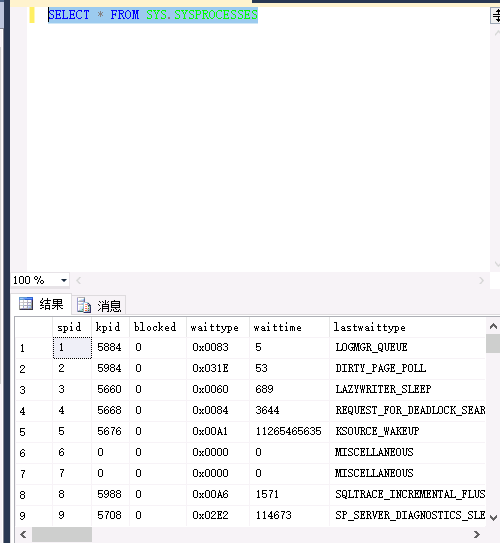Image resolution: width=500 pixels, height=543 pixels.
Task: Click in the SELECT query editor text
Action: (153, 15)
